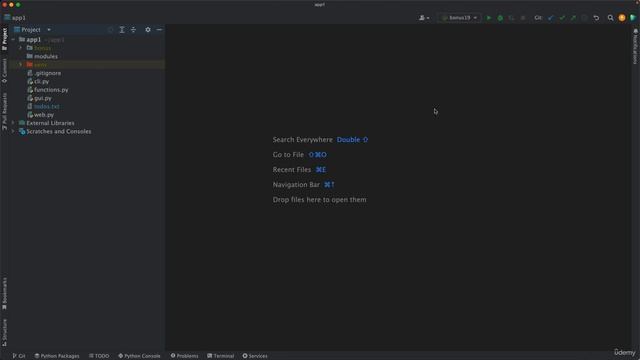Run the current configuration with the green play icon
This screenshot has width=640, height=360.
(x=489, y=18)
